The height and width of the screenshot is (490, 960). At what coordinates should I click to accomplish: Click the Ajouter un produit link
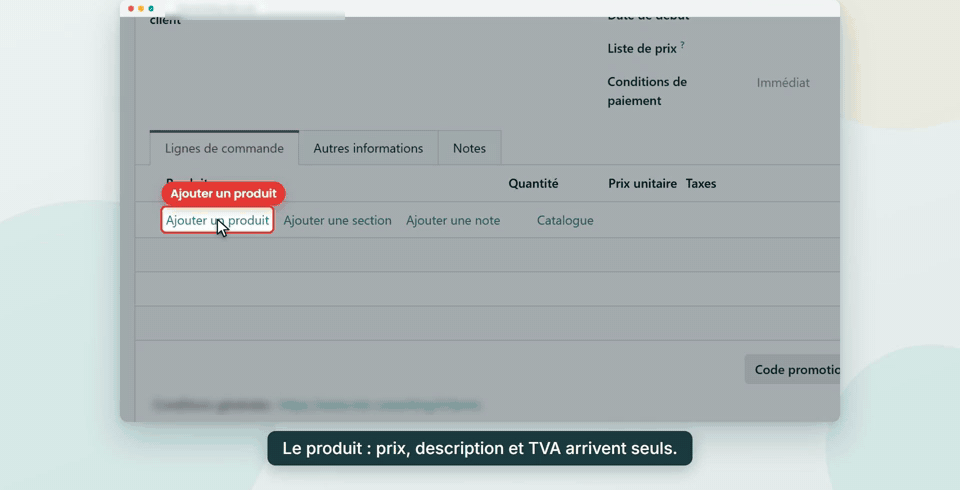(x=217, y=220)
